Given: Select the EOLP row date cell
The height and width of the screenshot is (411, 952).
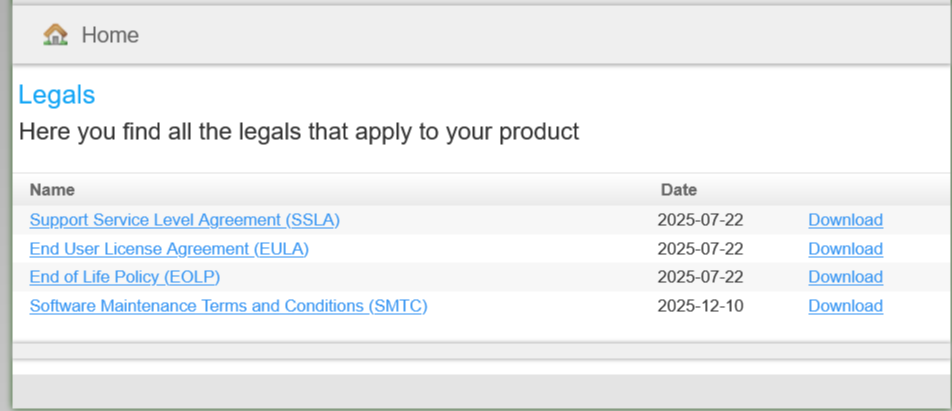Looking at the screenshot, I should coord(700,277).
